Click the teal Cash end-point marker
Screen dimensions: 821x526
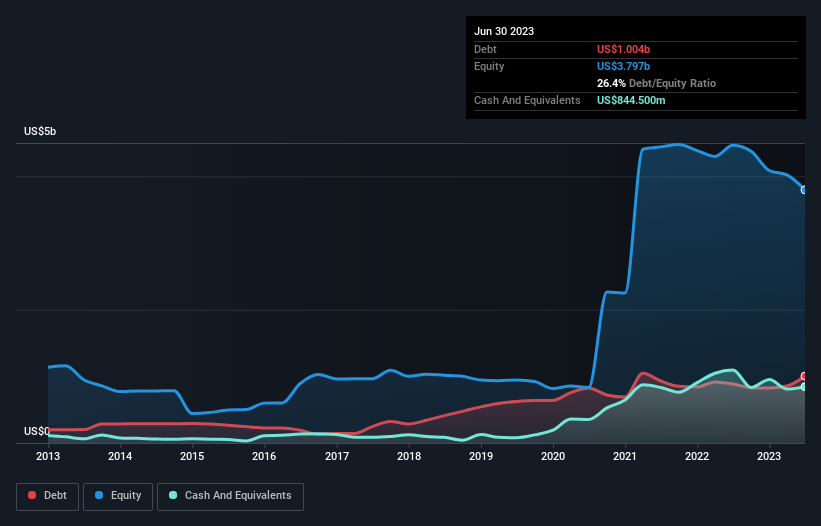point(804,387)
